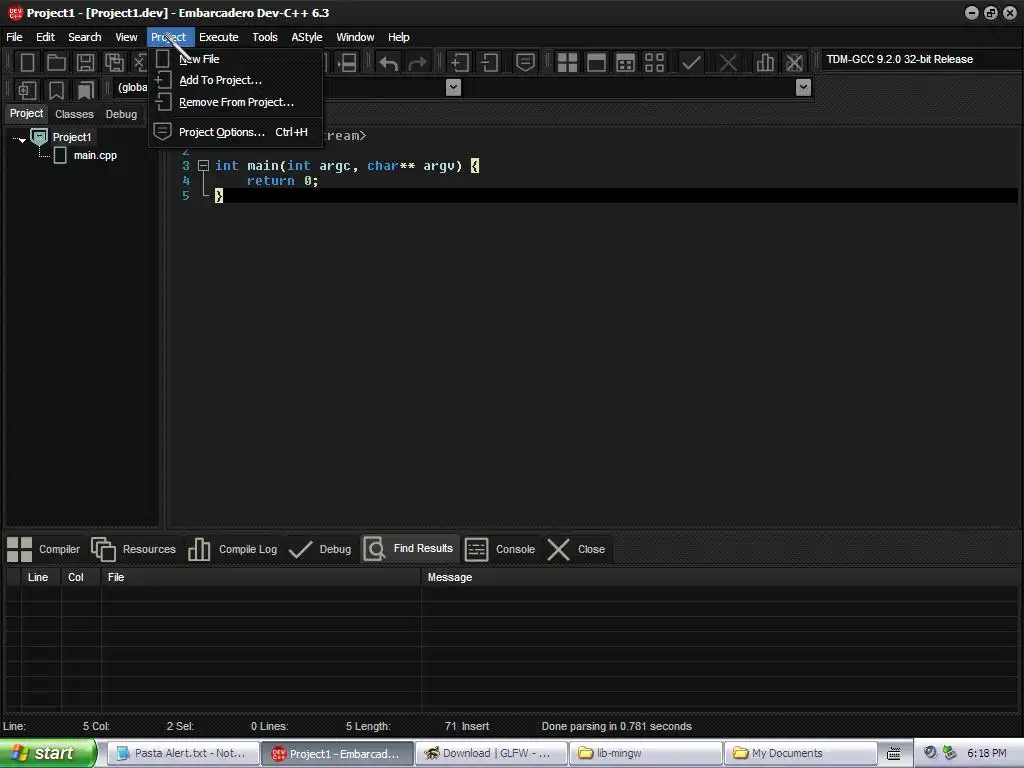Screen dimensions: 1024x768
Task: Open My Documents from taskbar
Action: pos(799,754)
